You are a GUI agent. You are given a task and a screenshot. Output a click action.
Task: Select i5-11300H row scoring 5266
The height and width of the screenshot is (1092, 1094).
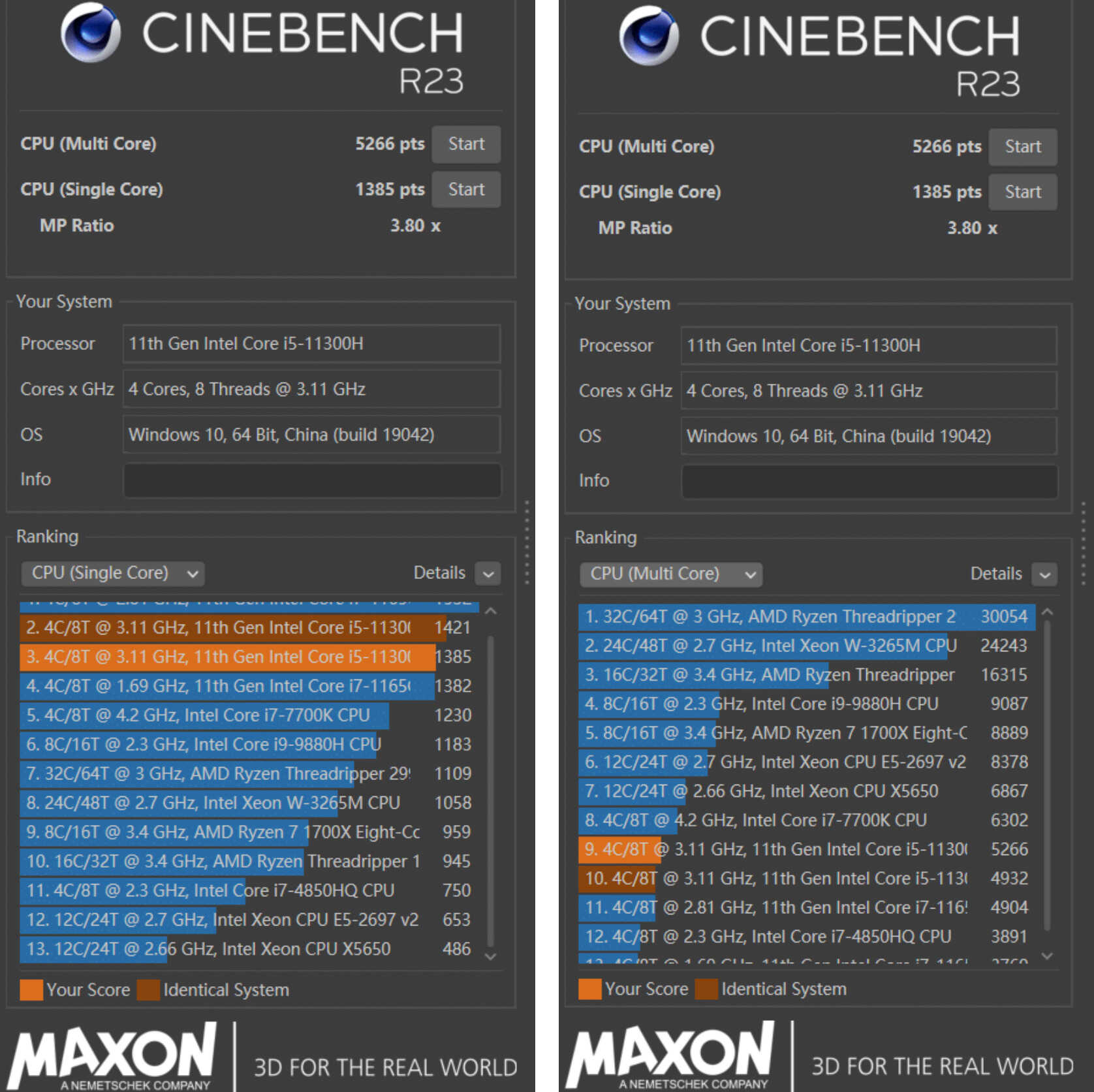(807, 850)
